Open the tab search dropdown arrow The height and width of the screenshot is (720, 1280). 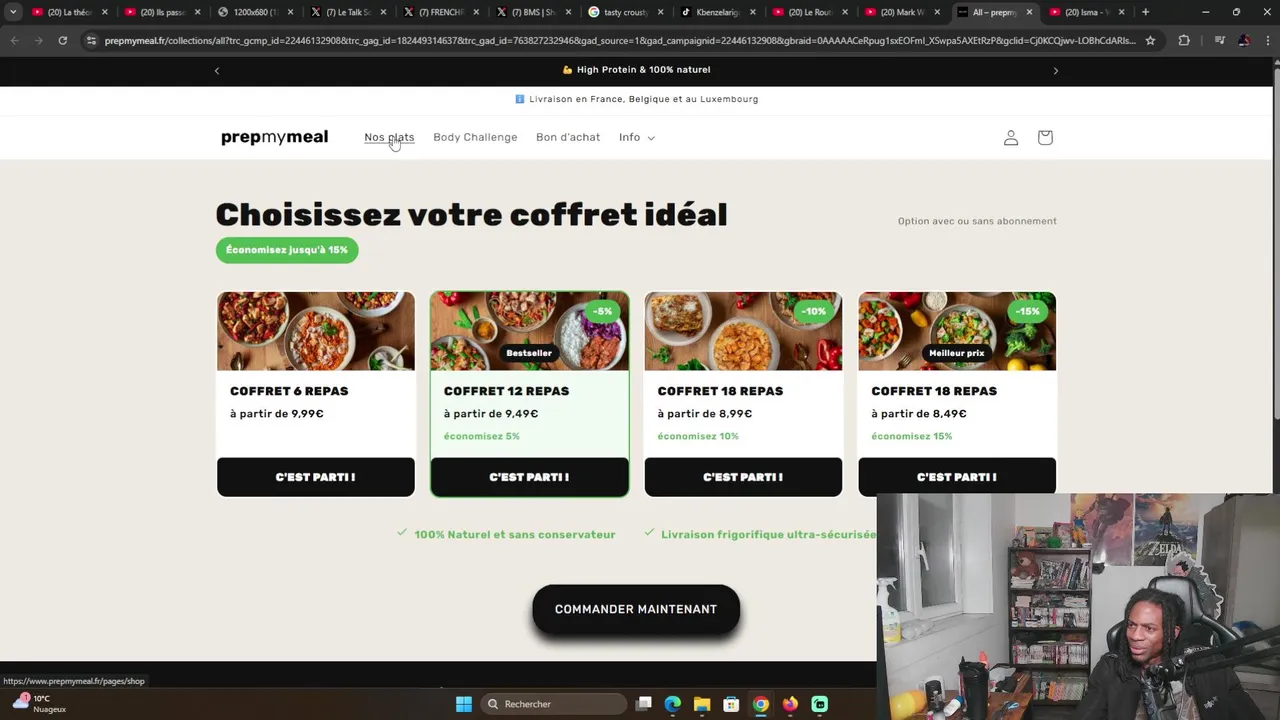click(13, 12)
